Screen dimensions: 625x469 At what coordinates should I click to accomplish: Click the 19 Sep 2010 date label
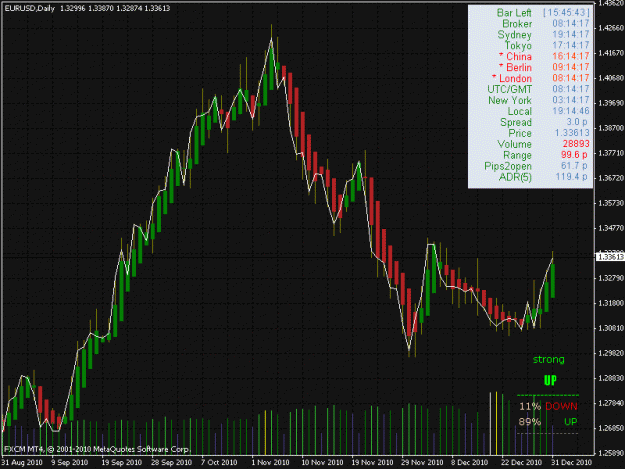(x=122, y=463)
